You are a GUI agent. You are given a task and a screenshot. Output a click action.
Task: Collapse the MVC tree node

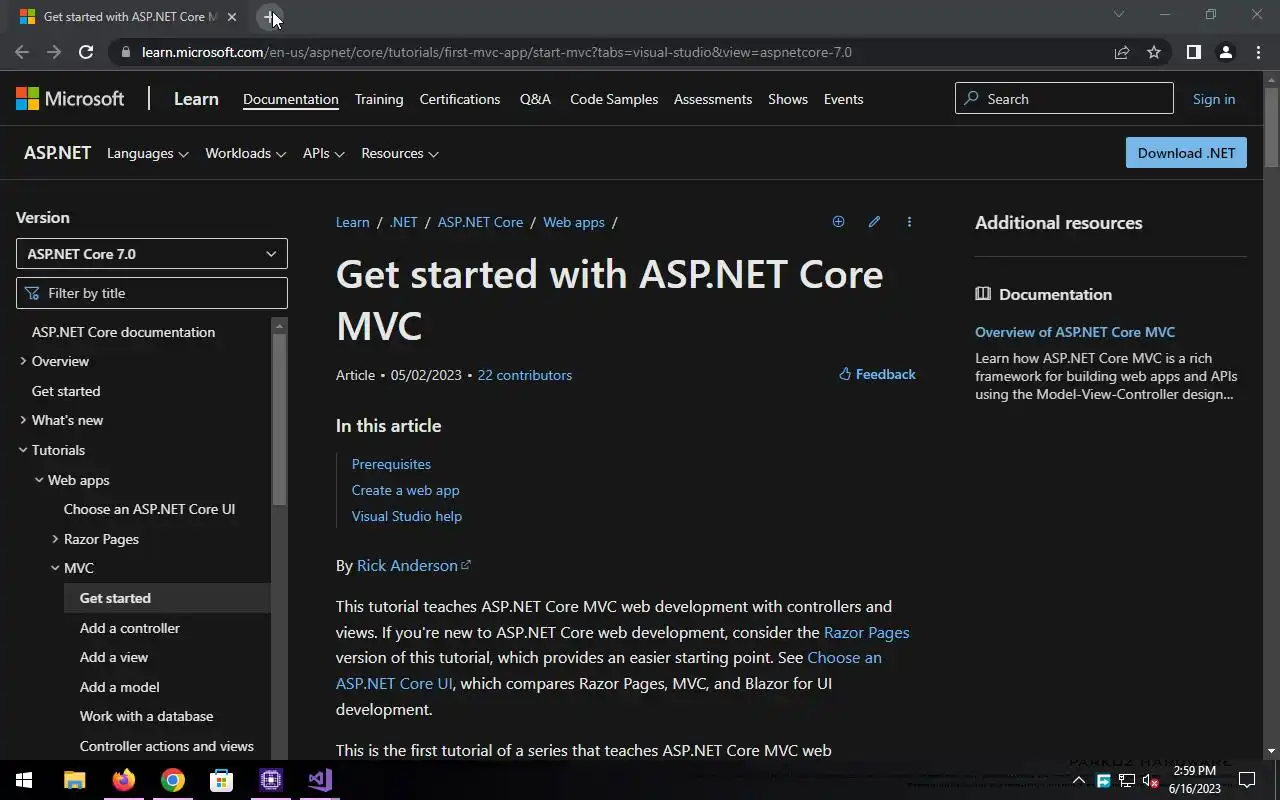[x=55, y=568]
